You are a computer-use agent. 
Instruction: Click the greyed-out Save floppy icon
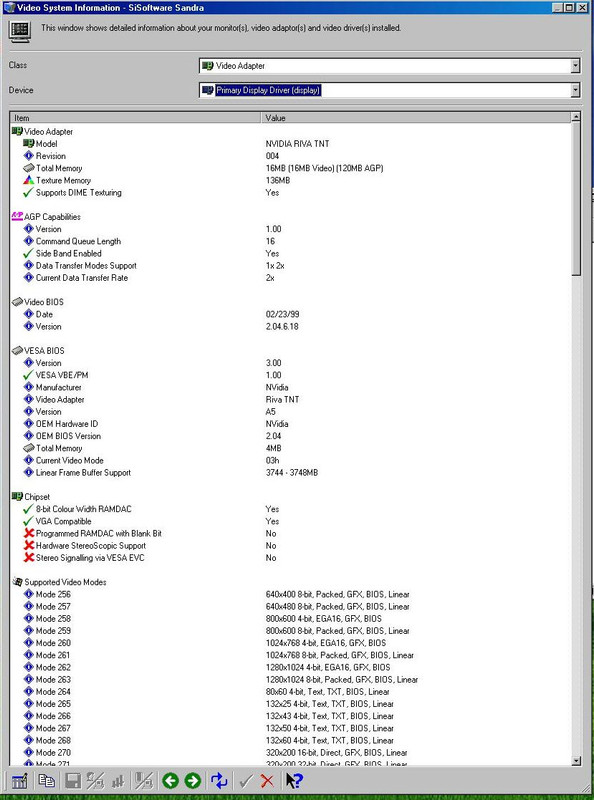click(x=73, y=781)
